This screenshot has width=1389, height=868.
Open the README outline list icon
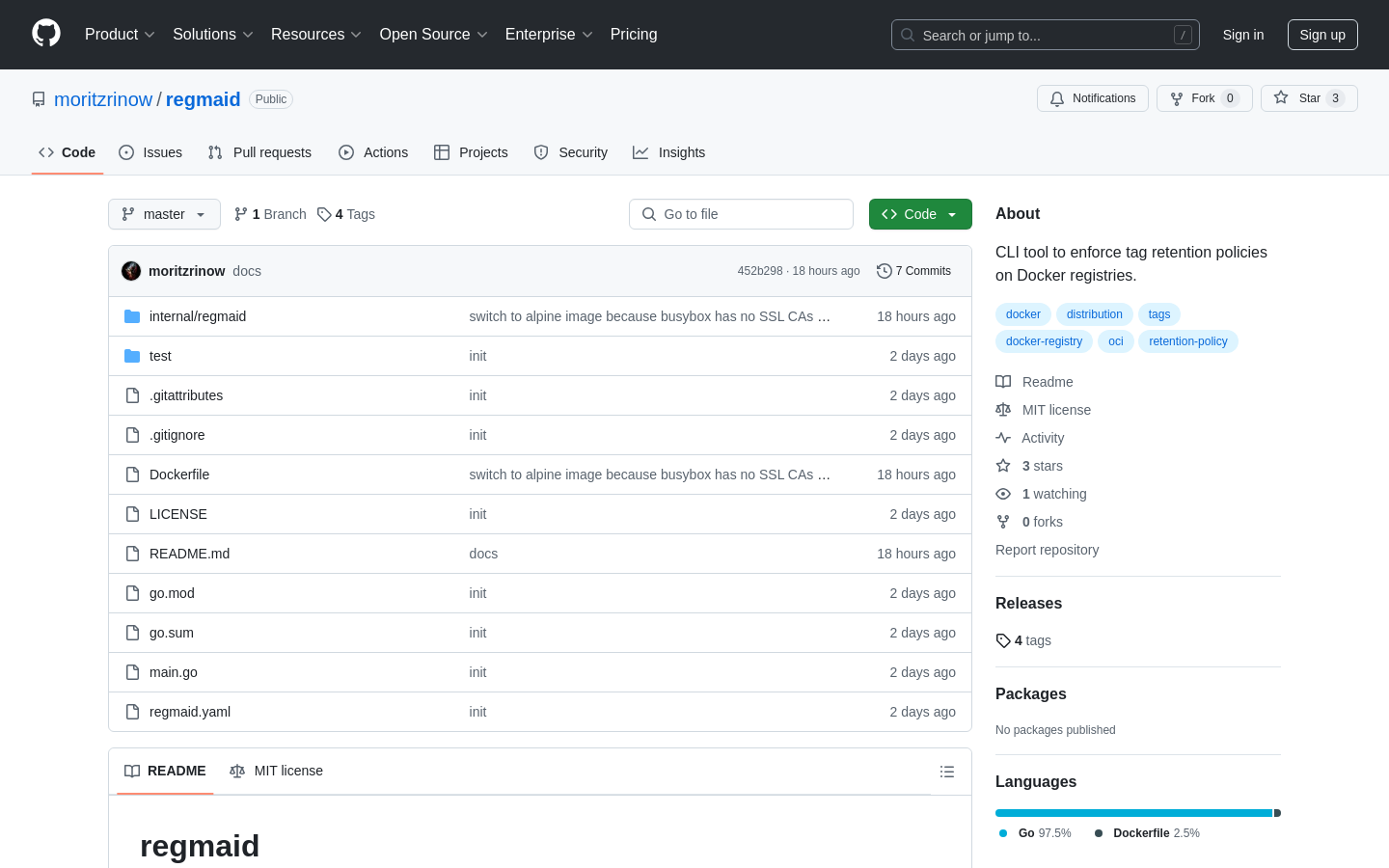(947, 772)
